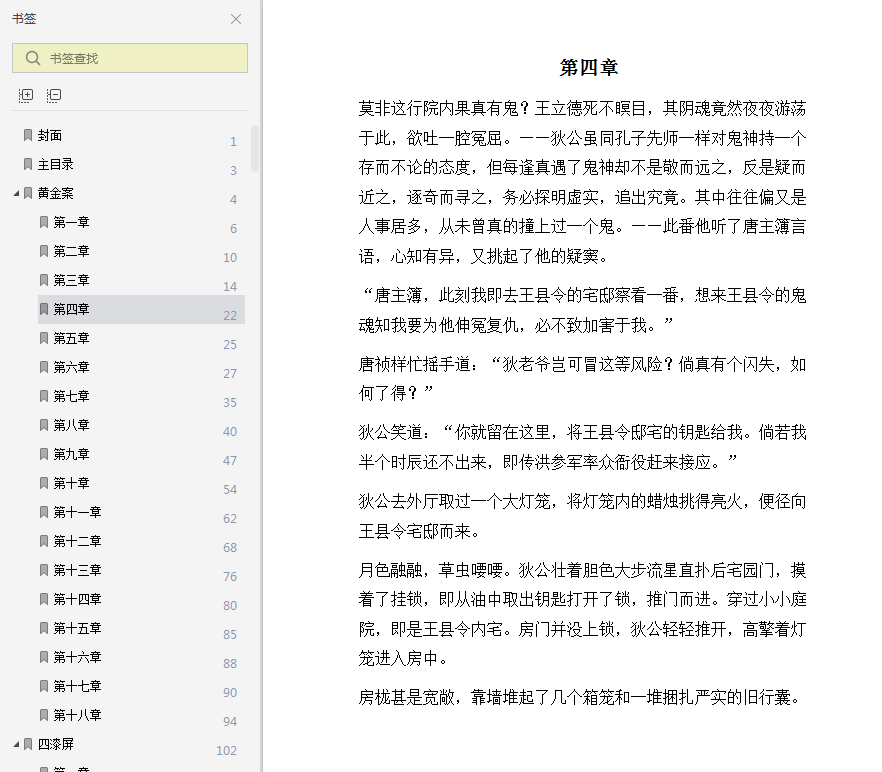The image size is (882, 772).
Task: Click the bookmark icon beside 第十八章
Action: [43, 715]
